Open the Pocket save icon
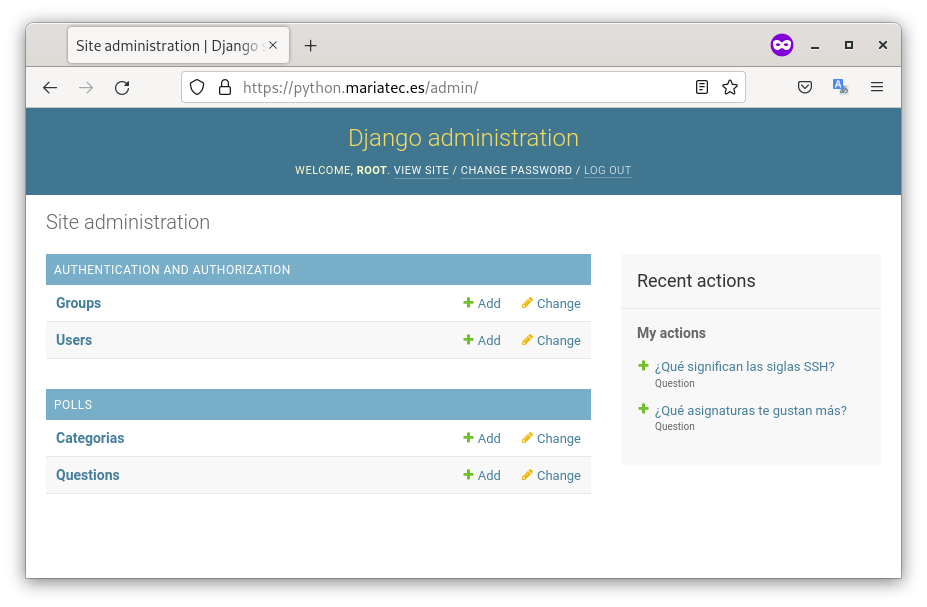Viewport: 927px width, 607px height. point(805,88)
